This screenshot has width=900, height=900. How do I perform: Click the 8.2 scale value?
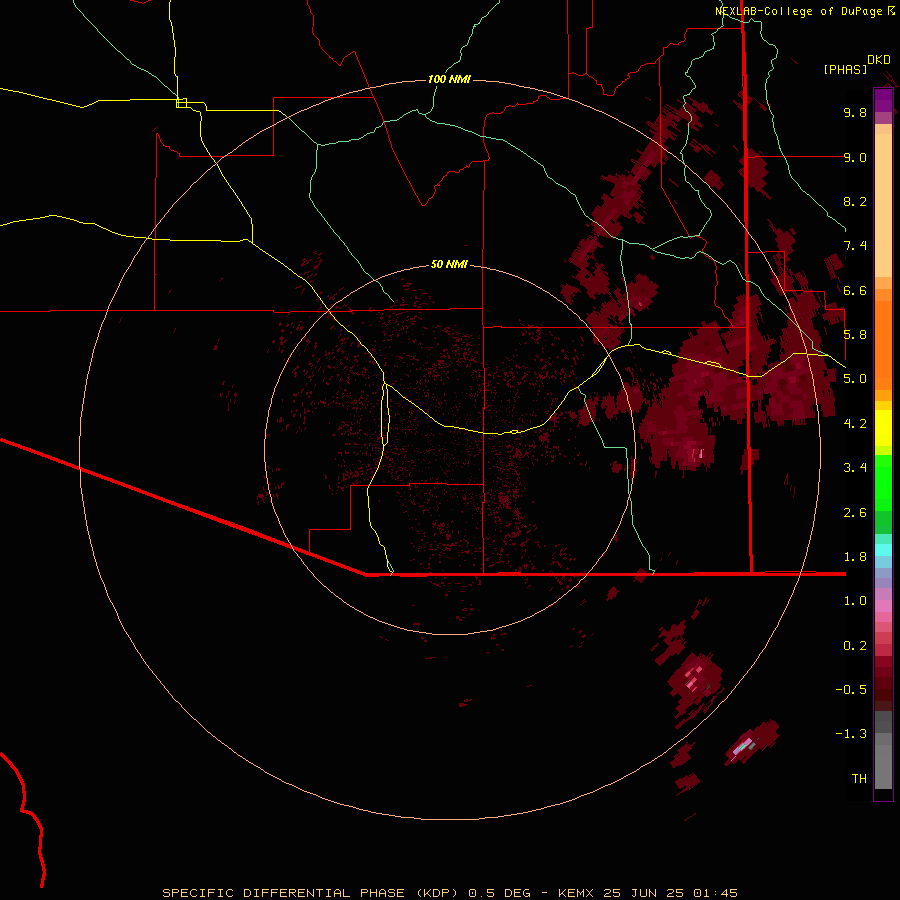(x=855, y=201)
